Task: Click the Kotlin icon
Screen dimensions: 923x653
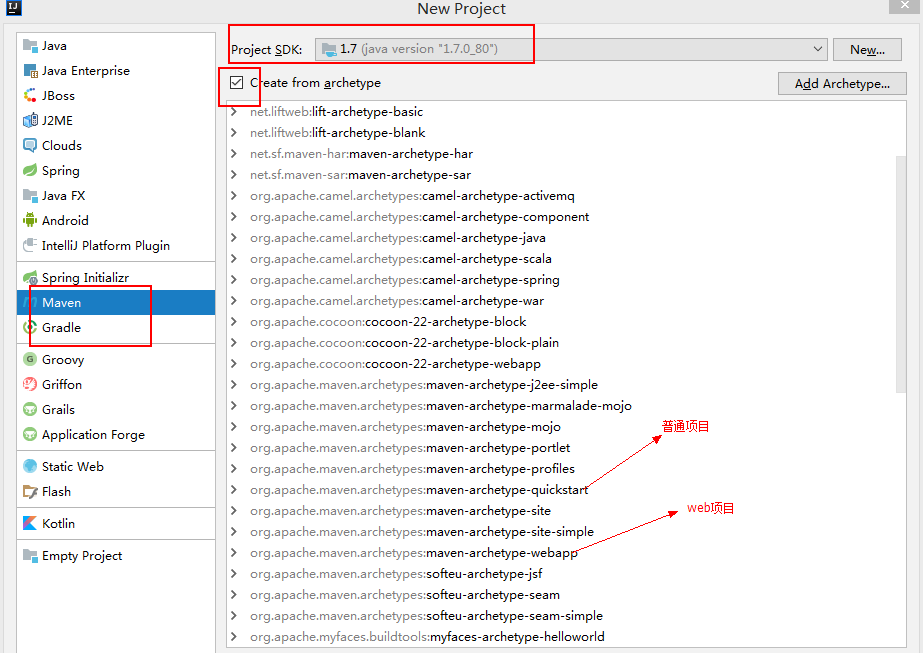Action: coord(30,523)
